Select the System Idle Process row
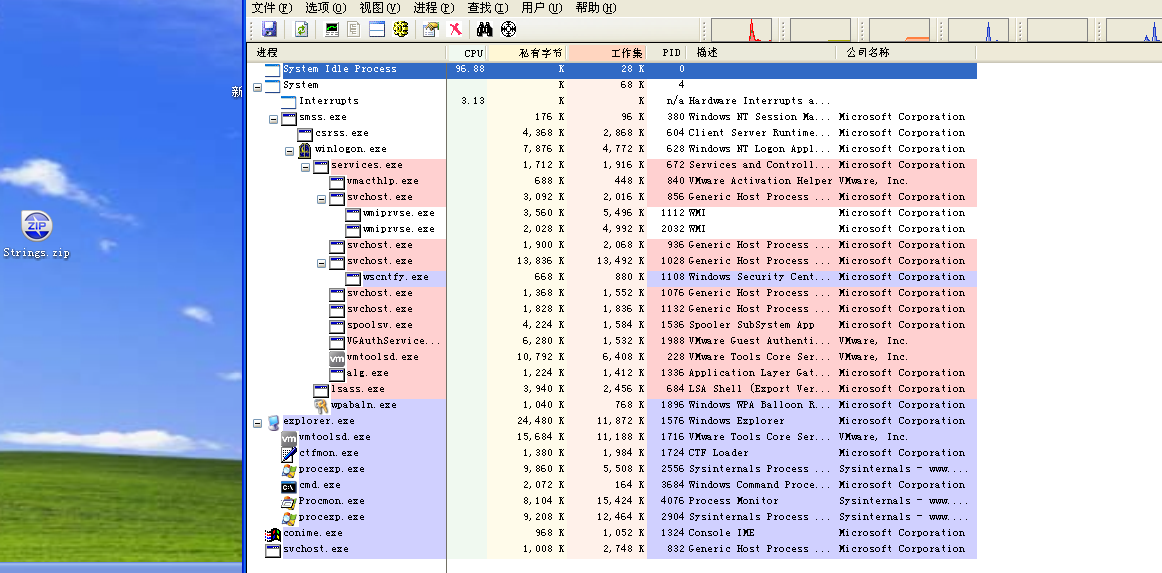This screenshot has width=1162, height=573. click(614, 69)
